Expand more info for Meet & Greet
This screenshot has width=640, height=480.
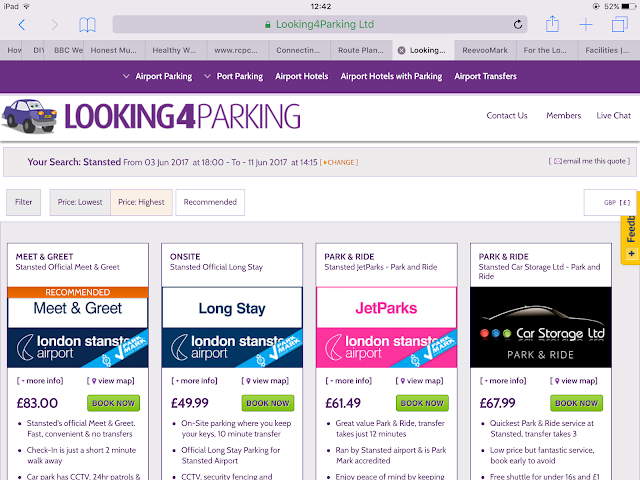(x=40, y=381)
